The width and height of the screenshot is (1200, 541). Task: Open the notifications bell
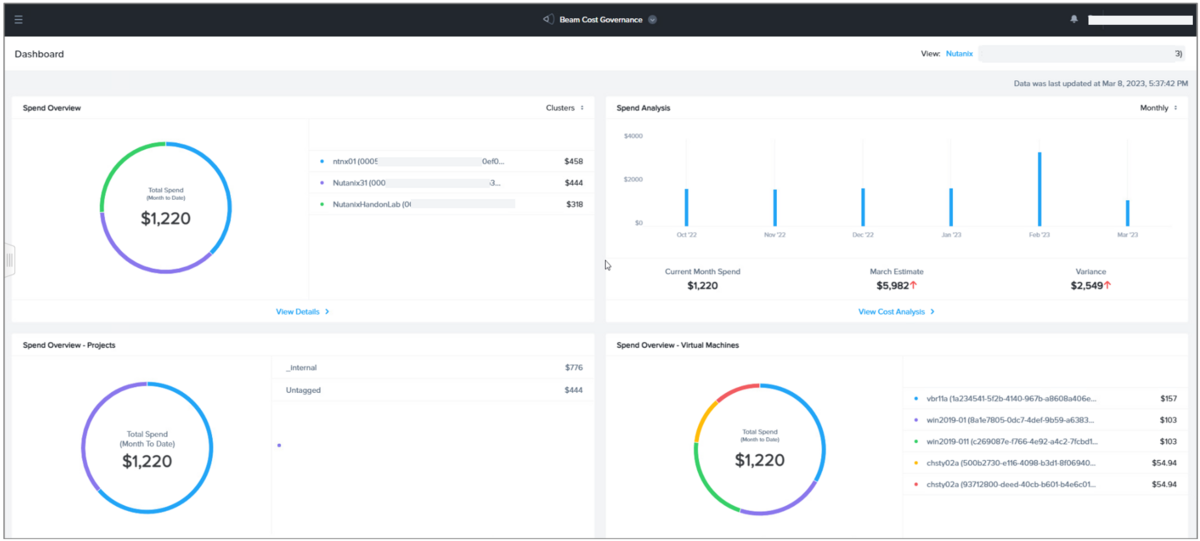[x=1074, y=19]
